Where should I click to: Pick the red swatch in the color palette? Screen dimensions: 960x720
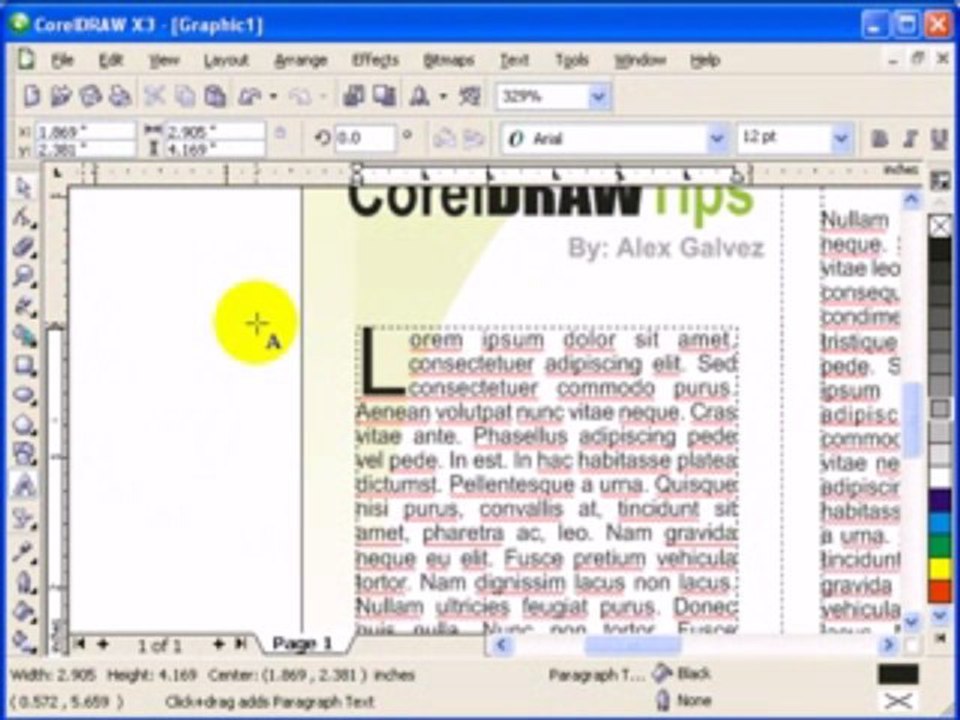click(x=940, y=591)
